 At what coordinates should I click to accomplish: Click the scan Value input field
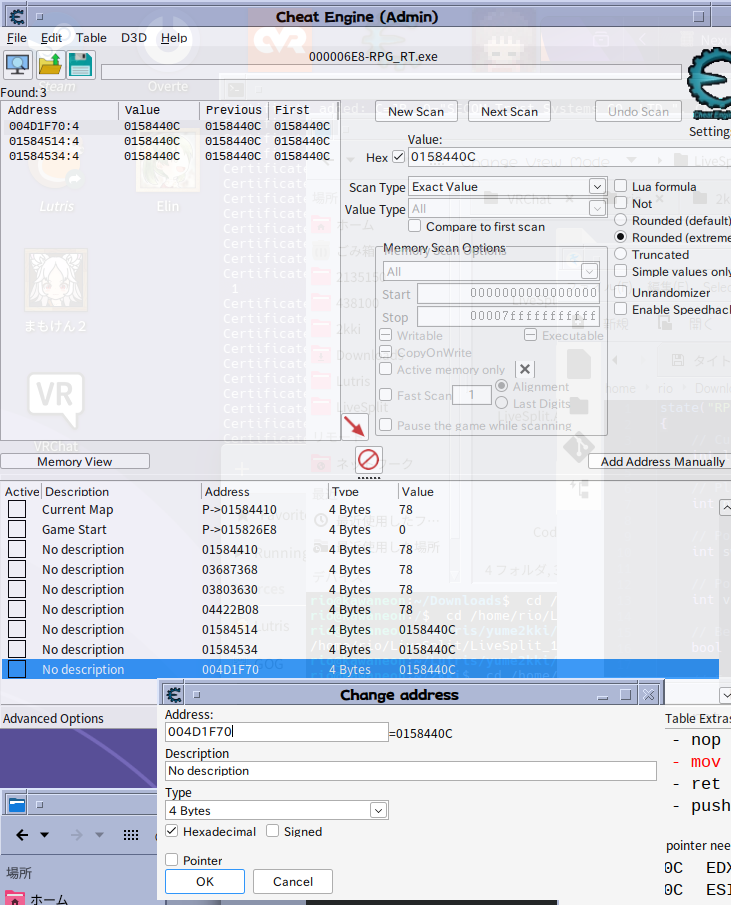point(569,157)
